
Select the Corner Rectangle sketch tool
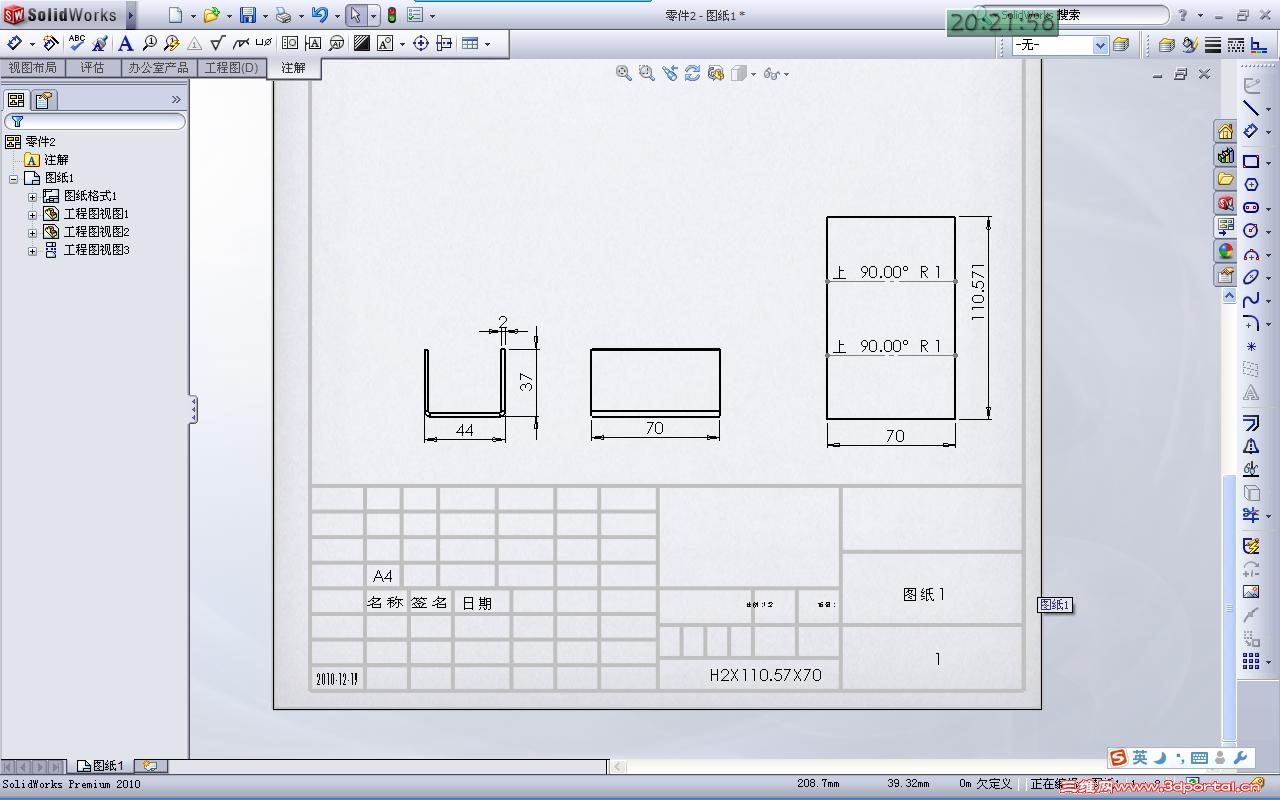(x=1251, y=161)
